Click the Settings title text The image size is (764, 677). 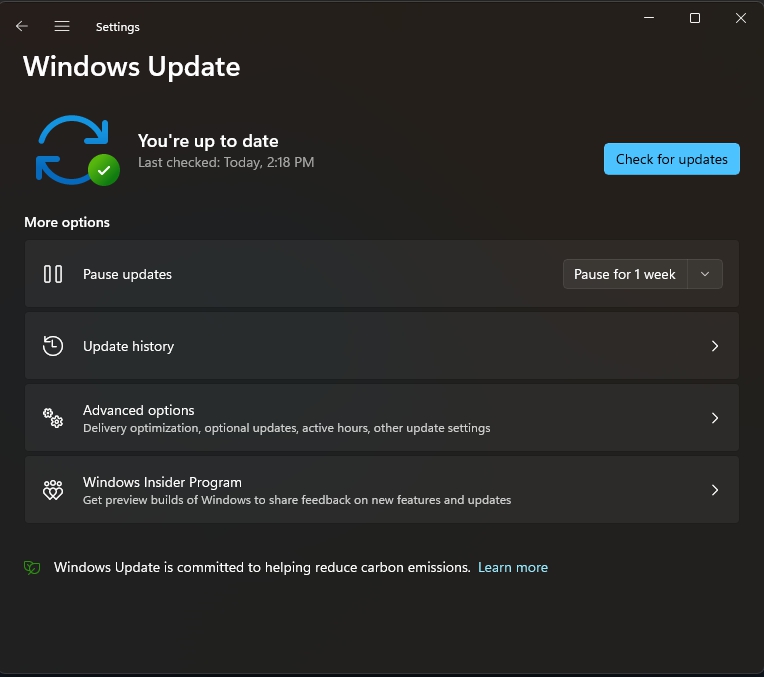pyautogui.click(x=117, y=27)
